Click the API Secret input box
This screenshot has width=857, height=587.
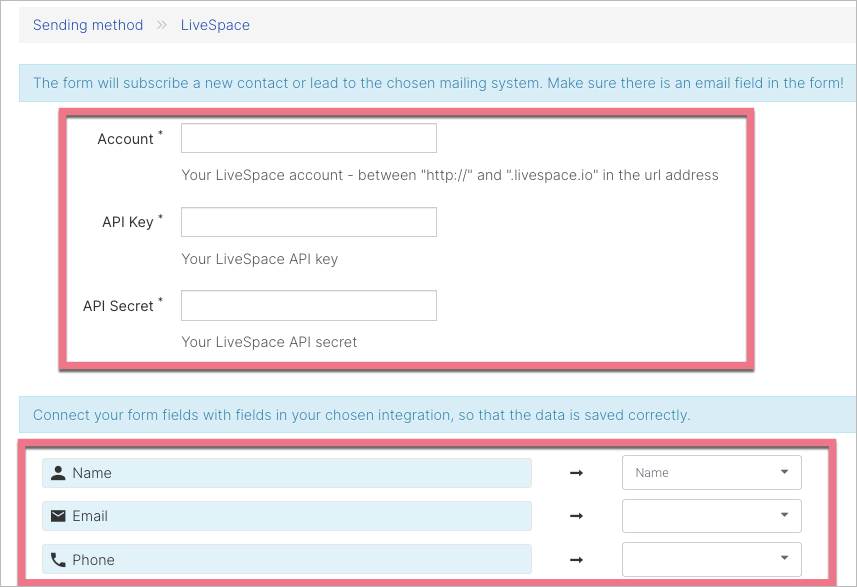pos(308,306)
